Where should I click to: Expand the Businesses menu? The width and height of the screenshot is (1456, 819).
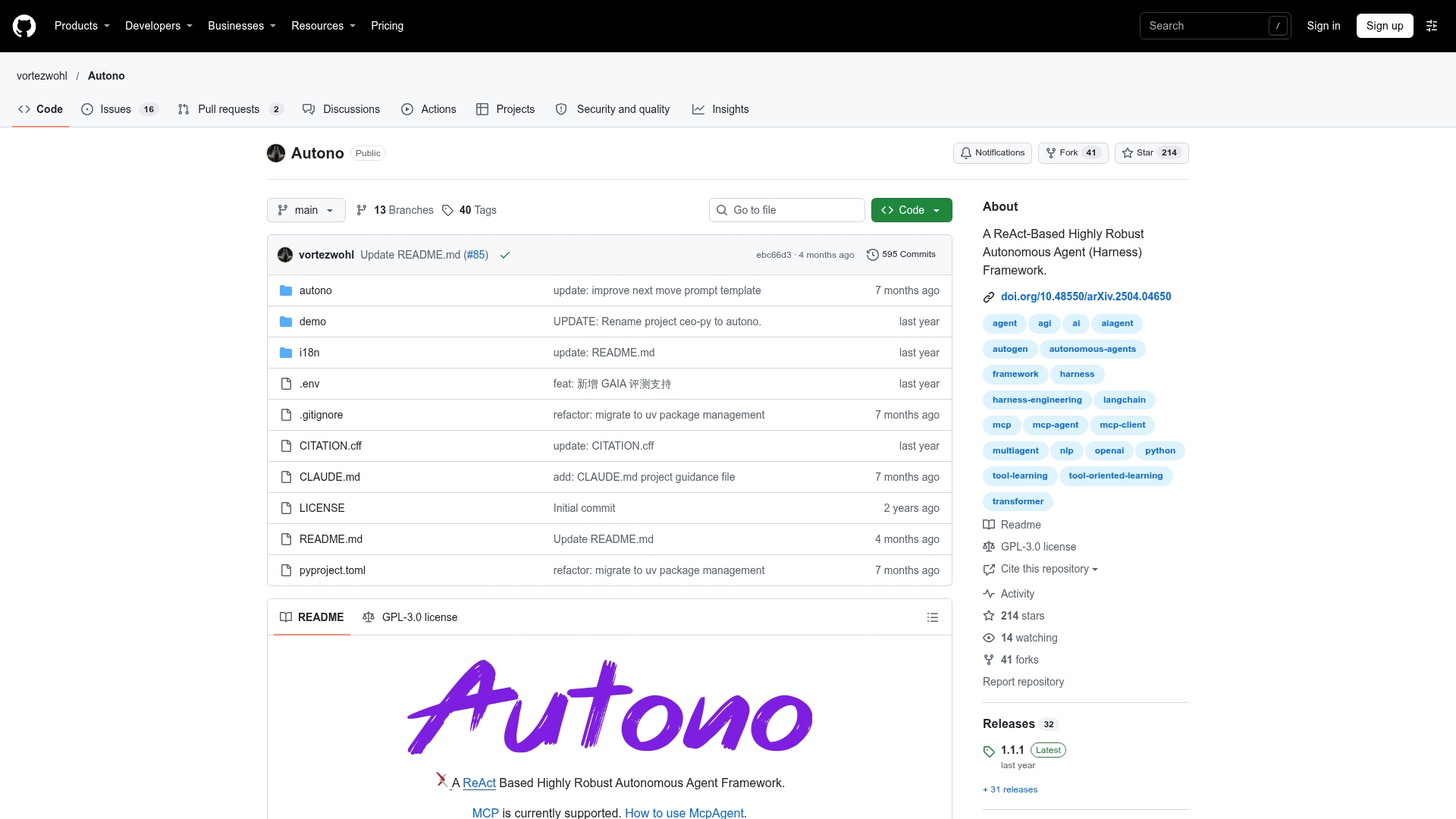pyautogui.click(x=242, y=26)
